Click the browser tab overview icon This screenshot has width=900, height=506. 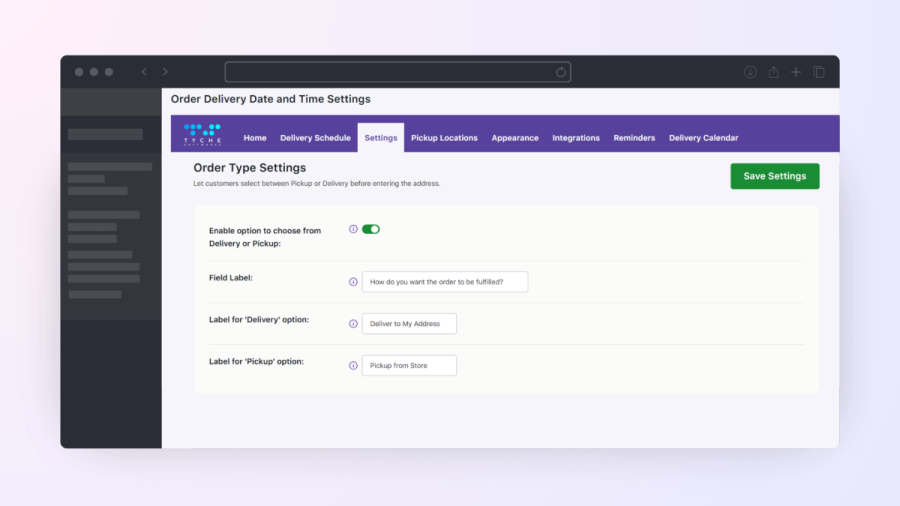point(819,72)
